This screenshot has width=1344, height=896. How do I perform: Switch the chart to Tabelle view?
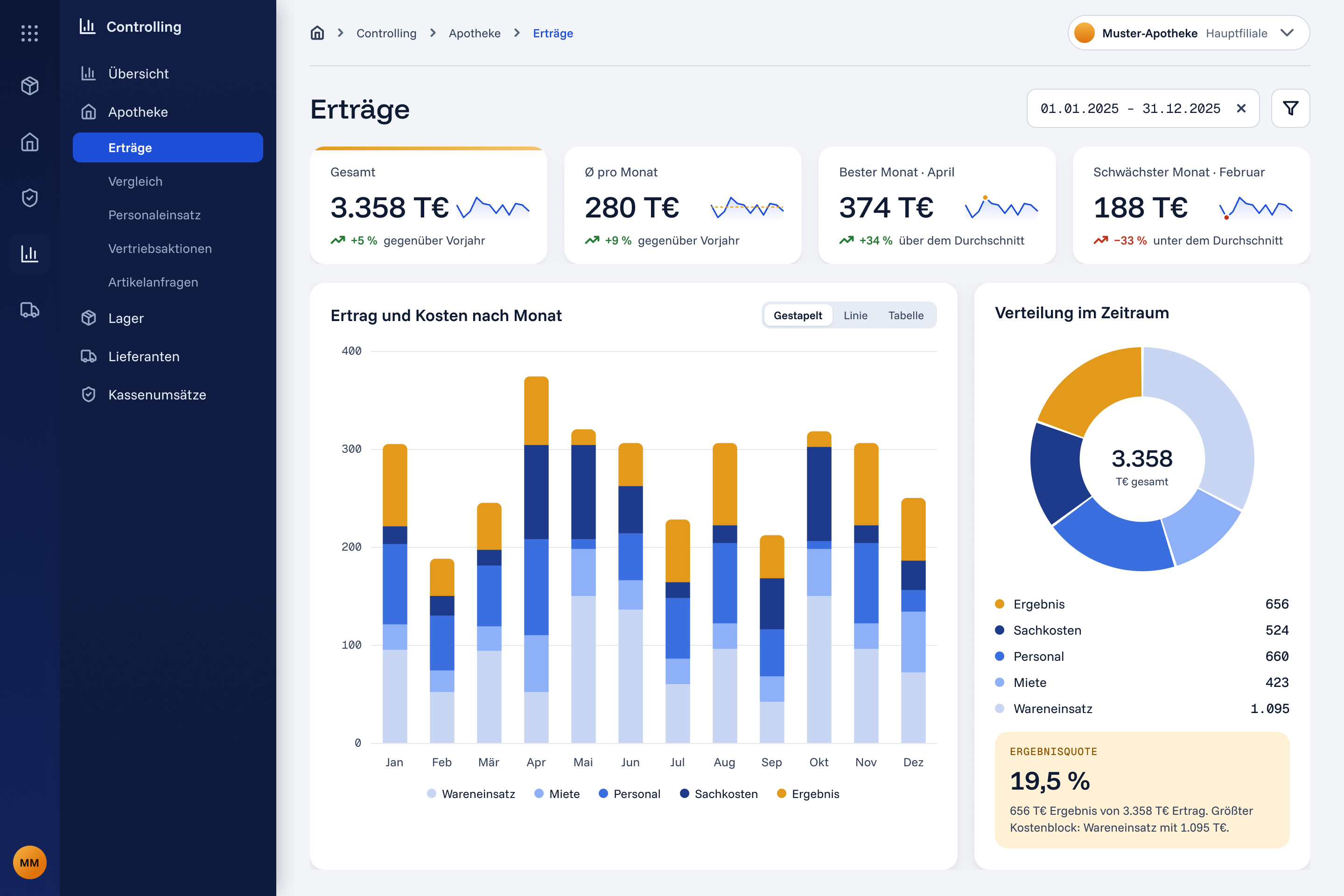[906, 315]
